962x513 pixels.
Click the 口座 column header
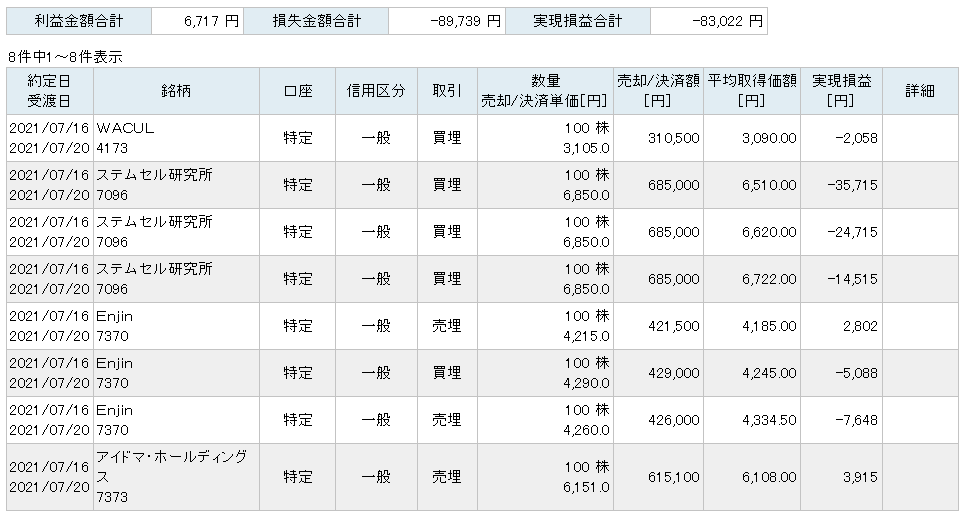coord(298,91)
